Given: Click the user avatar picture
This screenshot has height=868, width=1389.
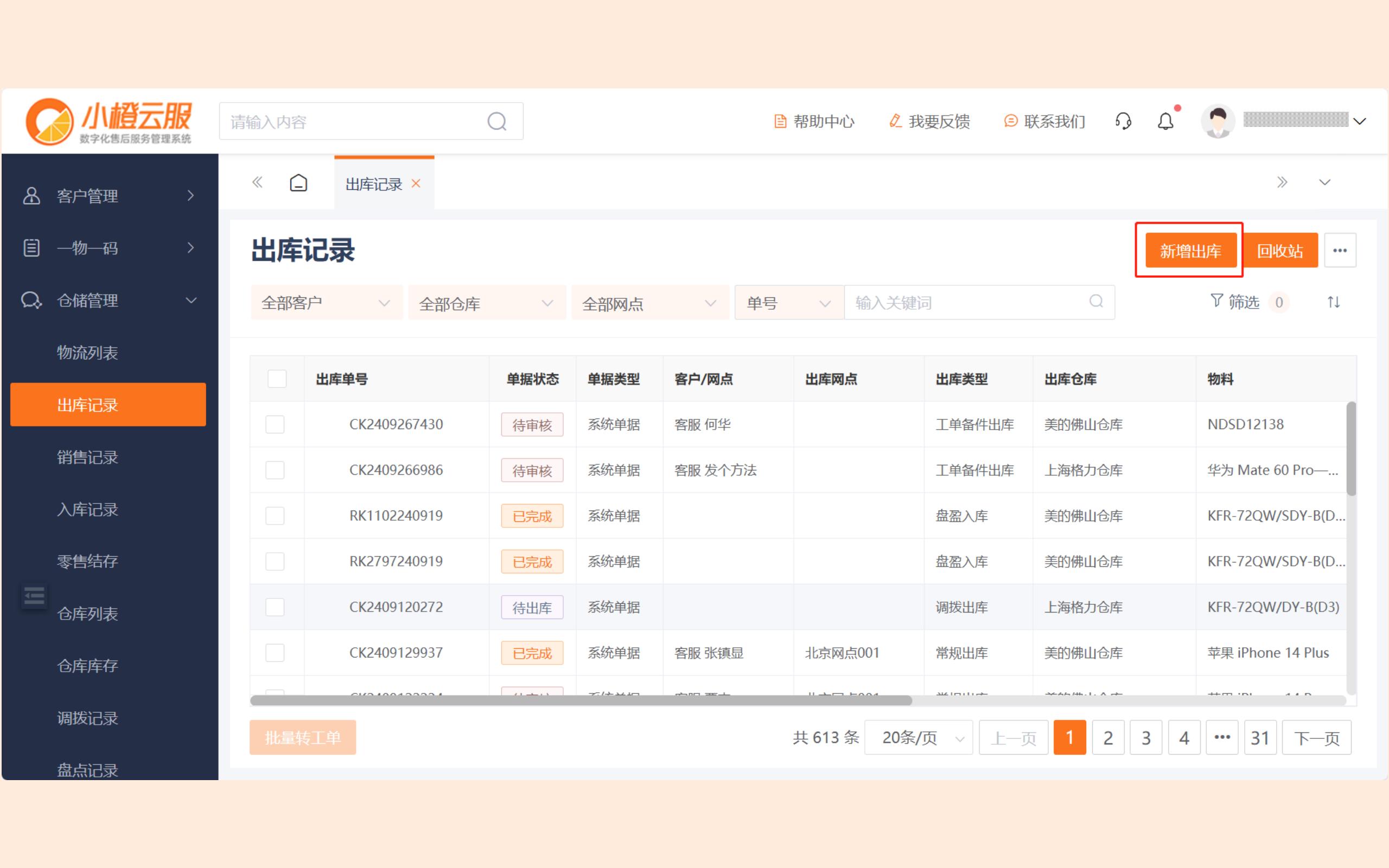Looking at the screenshot, I should click(x=1218, y=121).
